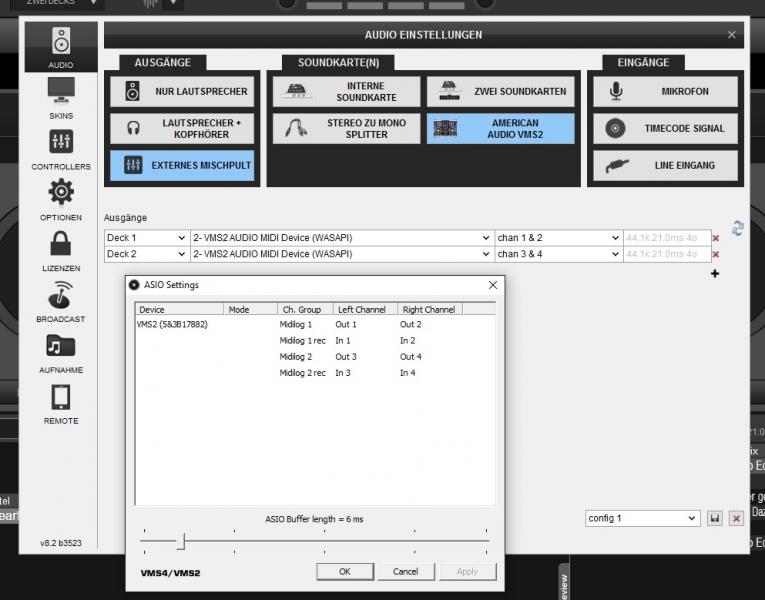Open the Lizenzen lock section
Screen dimensions: 765x600
click(x=61, y=251)
